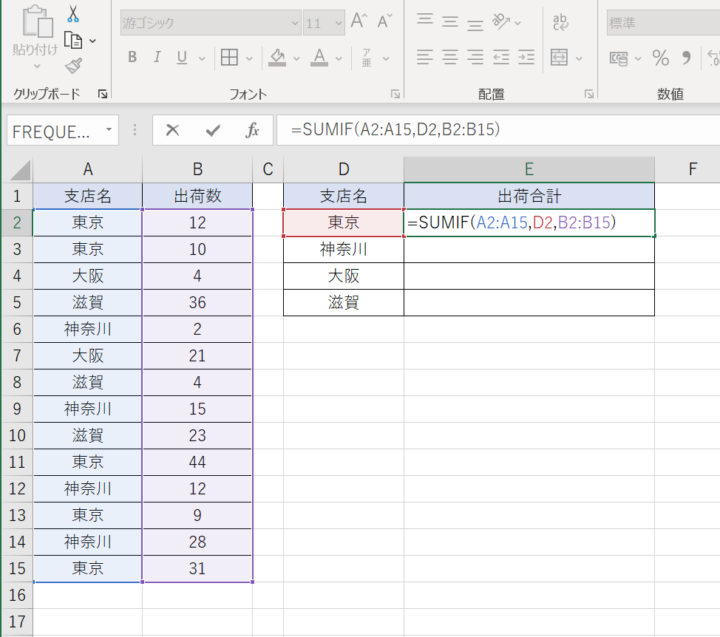Image resolution: width=720 pixels, height=637 pixels.
Task: Click the accounting number format icon
Action: click(x=619, y=58)
